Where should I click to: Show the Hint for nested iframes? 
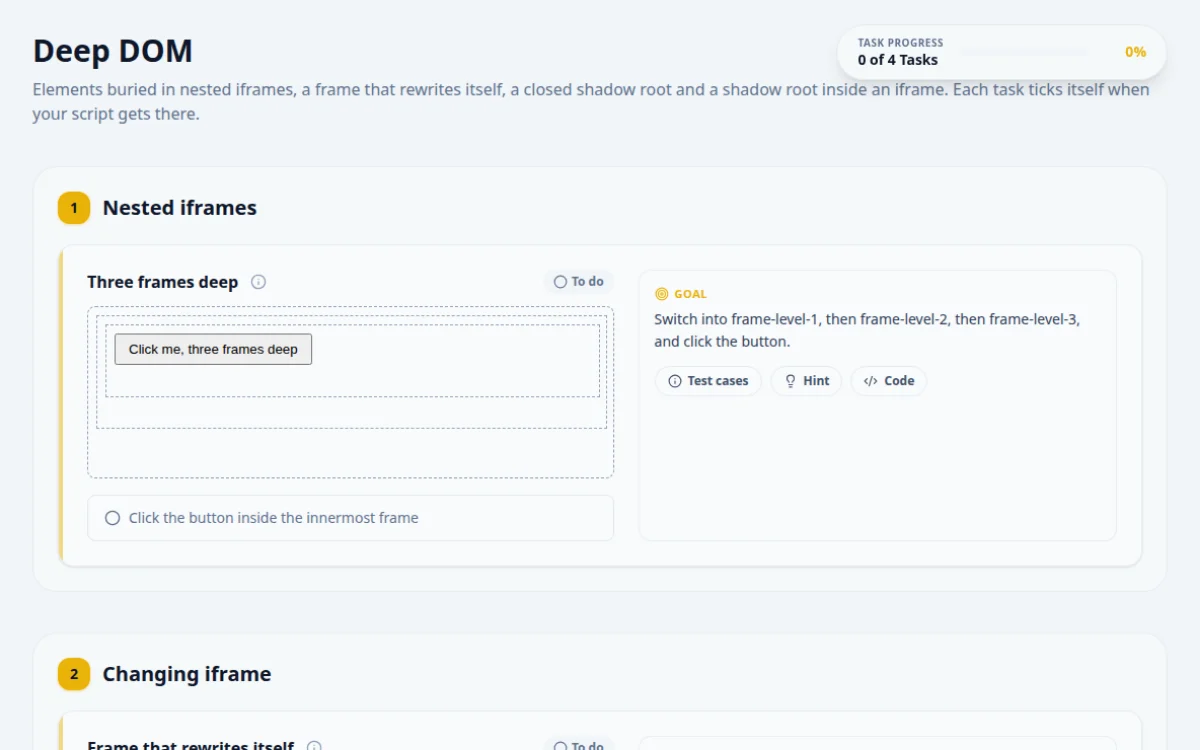(806, 381)
